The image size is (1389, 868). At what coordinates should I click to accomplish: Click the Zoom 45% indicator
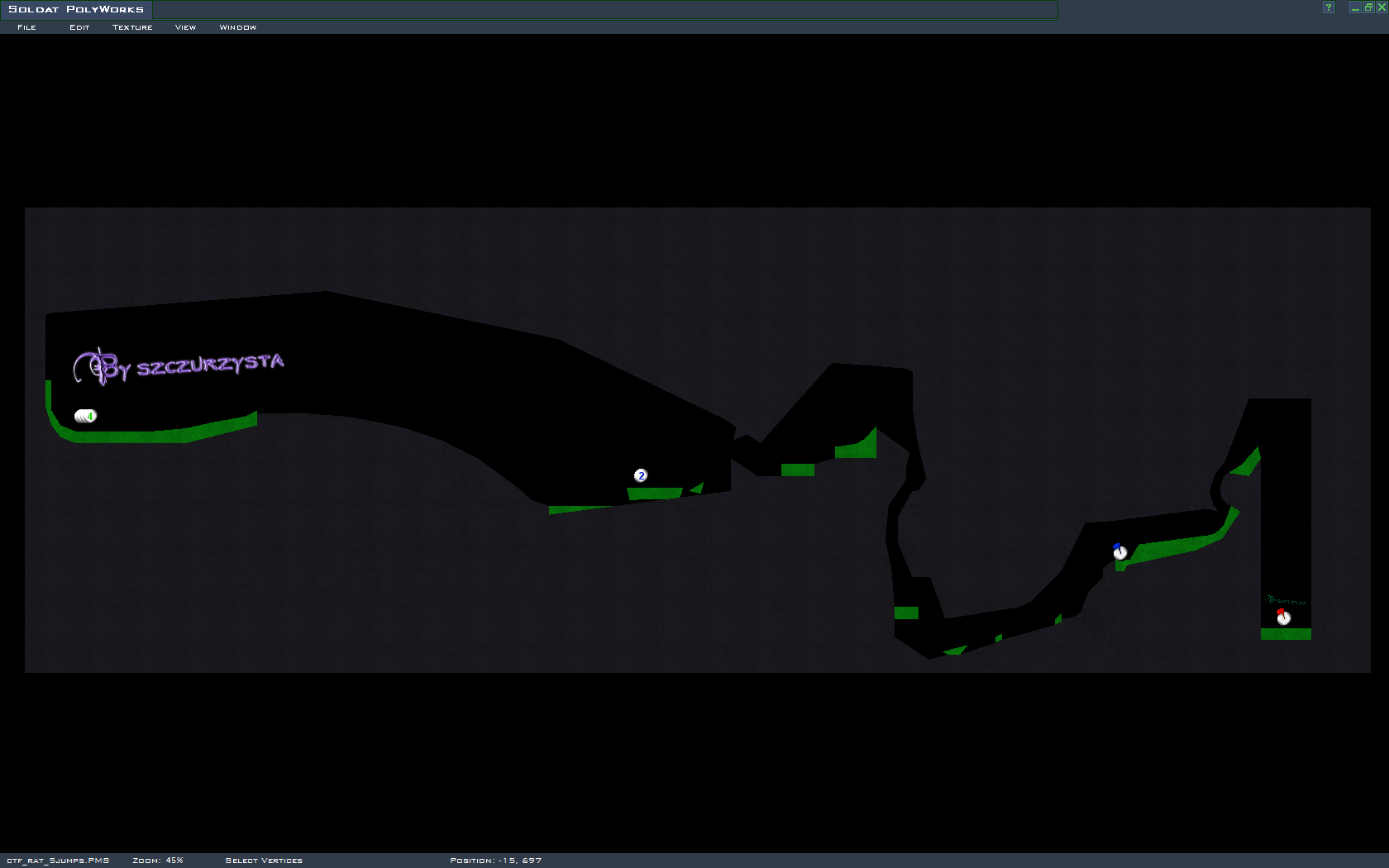158,861
